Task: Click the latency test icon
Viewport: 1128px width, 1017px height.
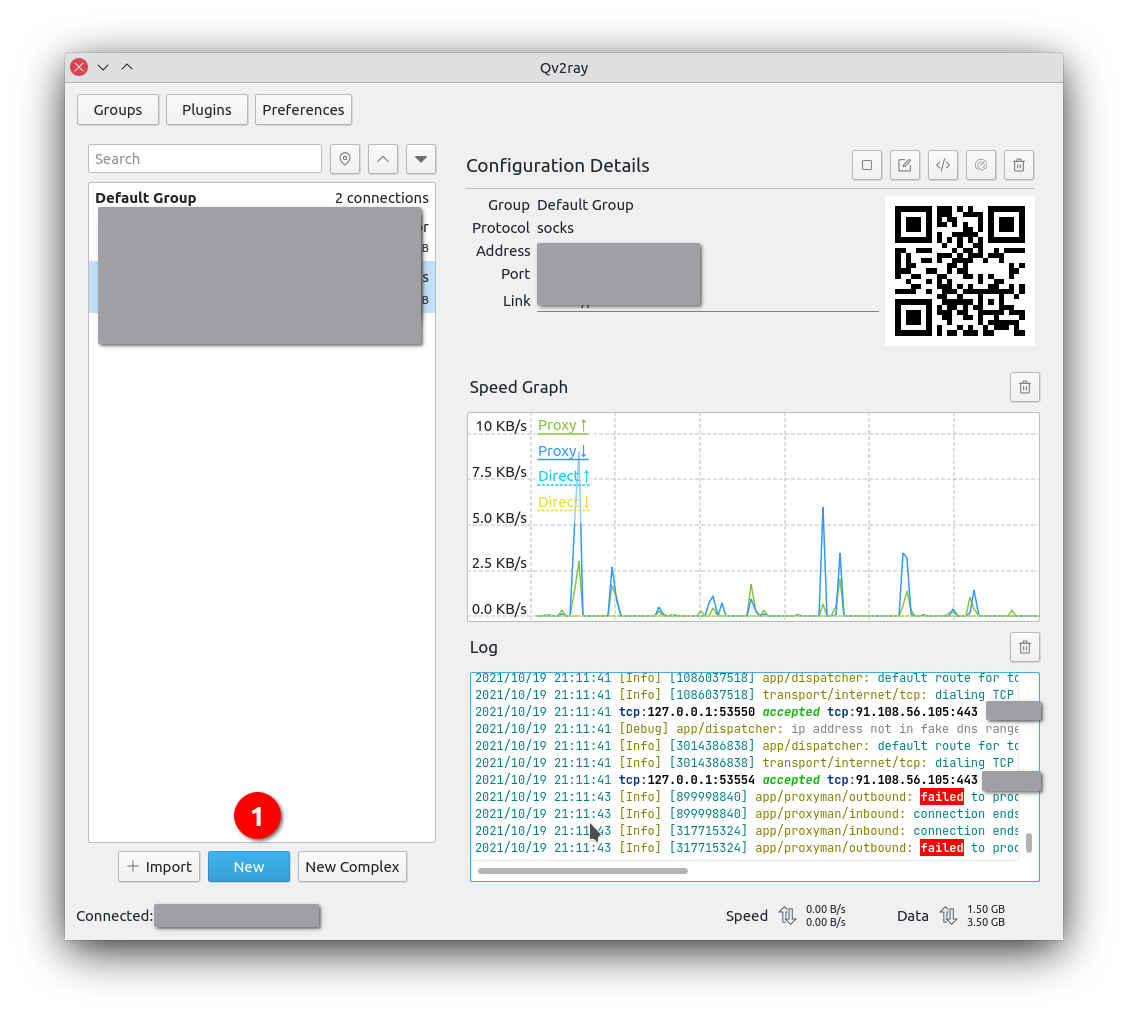Action: point(981,165)
